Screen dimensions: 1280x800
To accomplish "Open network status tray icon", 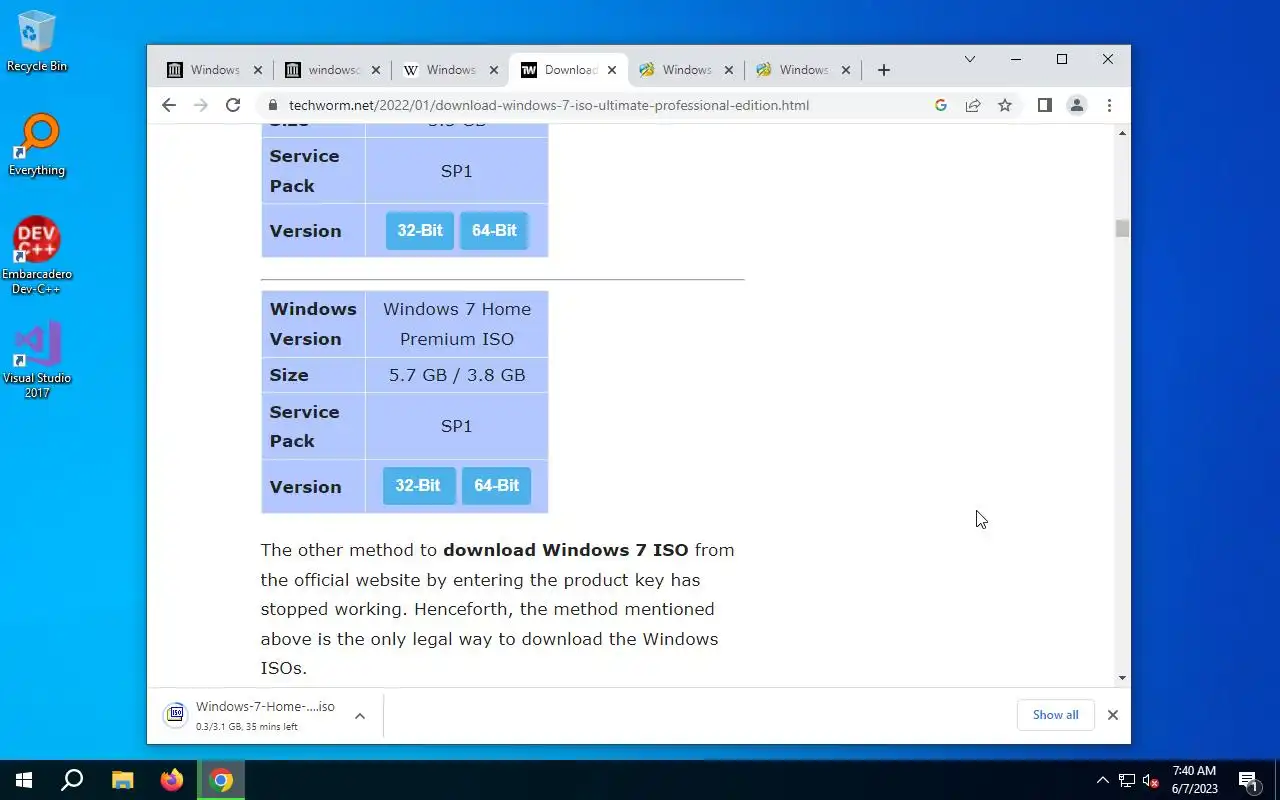I will pyautogui.click(x=1127, y=781).
